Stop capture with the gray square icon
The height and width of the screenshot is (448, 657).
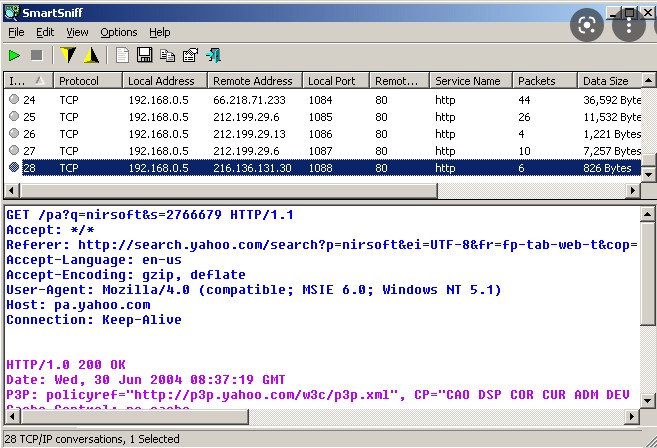pyautogui.click(x=37, y=55)
